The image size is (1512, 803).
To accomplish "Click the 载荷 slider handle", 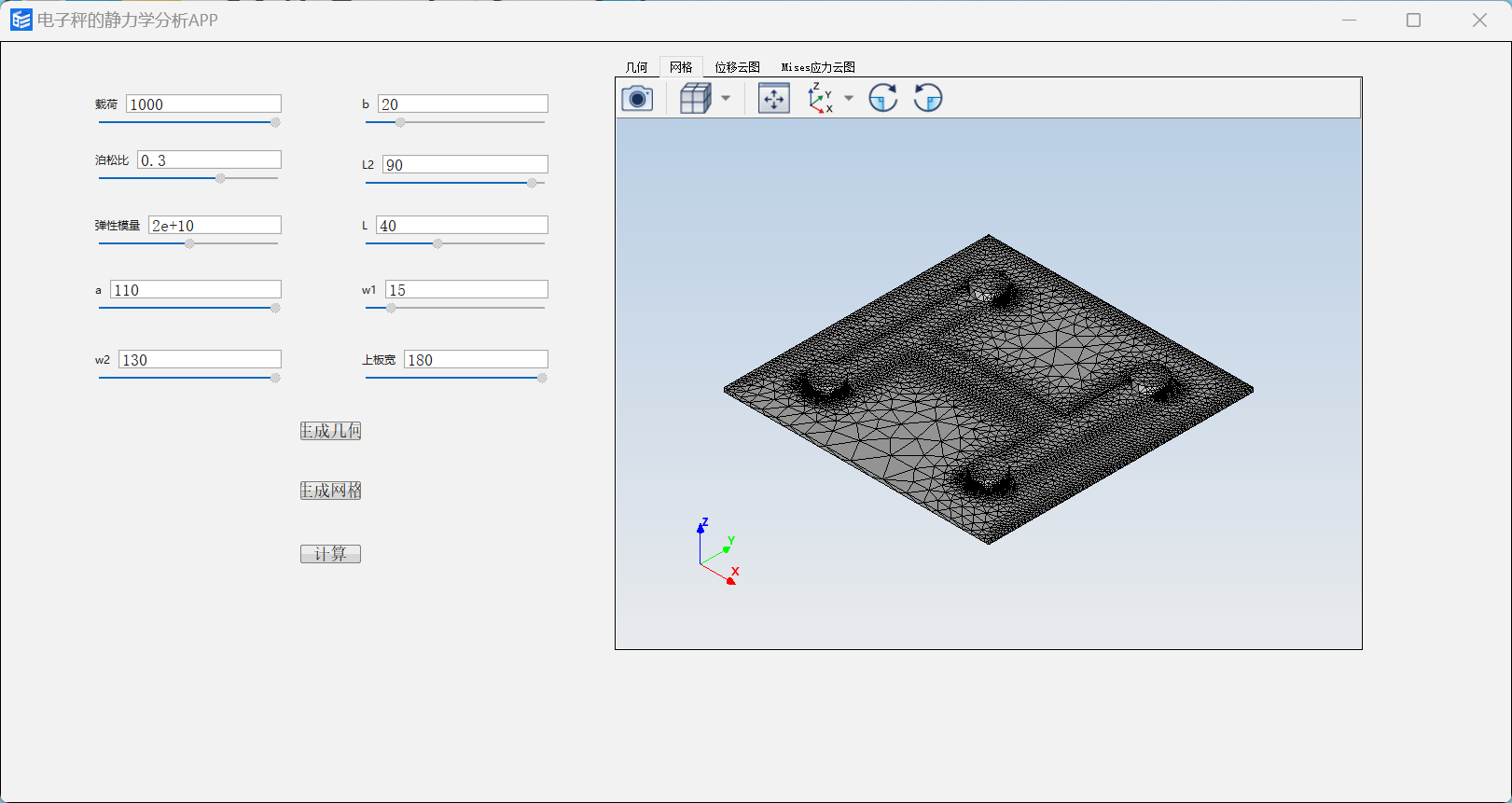I will point(275,122).
